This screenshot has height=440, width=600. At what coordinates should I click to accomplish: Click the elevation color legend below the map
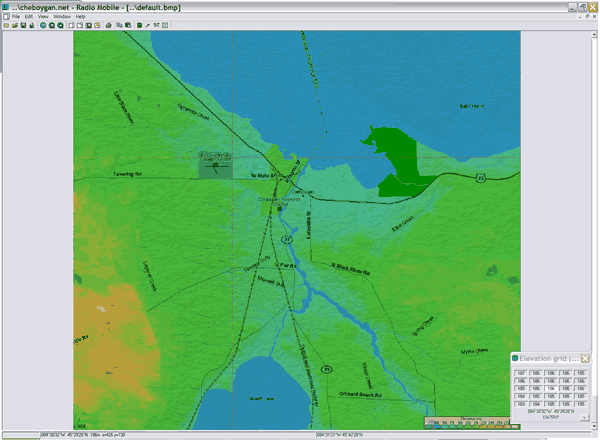tap(470, 421)
